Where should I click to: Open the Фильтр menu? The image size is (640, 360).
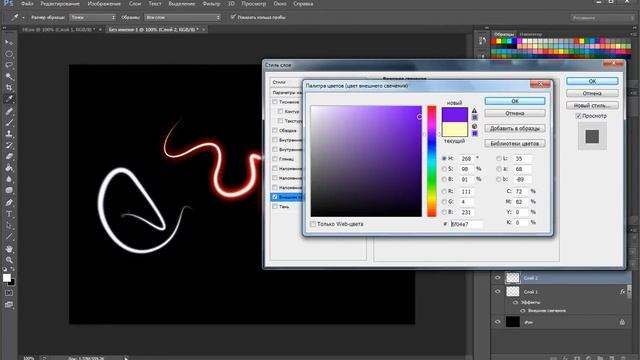(211, 4)
